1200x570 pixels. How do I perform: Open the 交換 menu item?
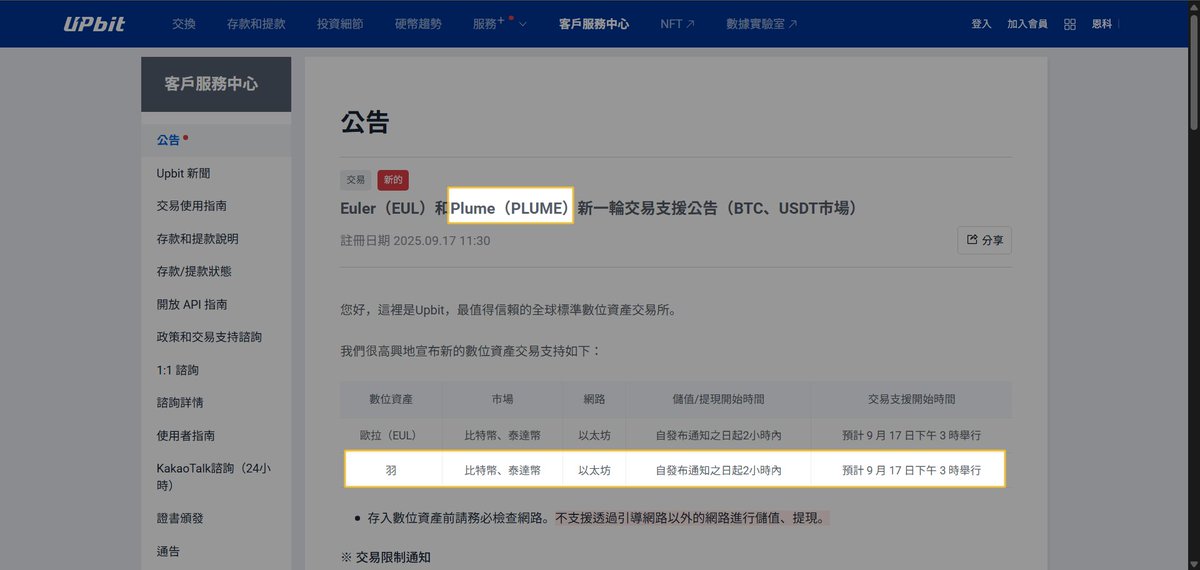coord(184,23)
